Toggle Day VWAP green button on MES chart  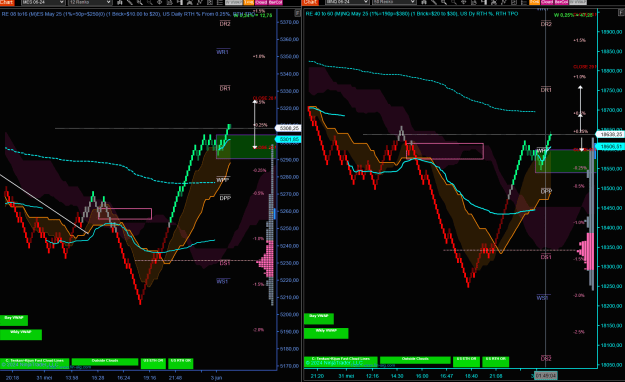[14, 320]
